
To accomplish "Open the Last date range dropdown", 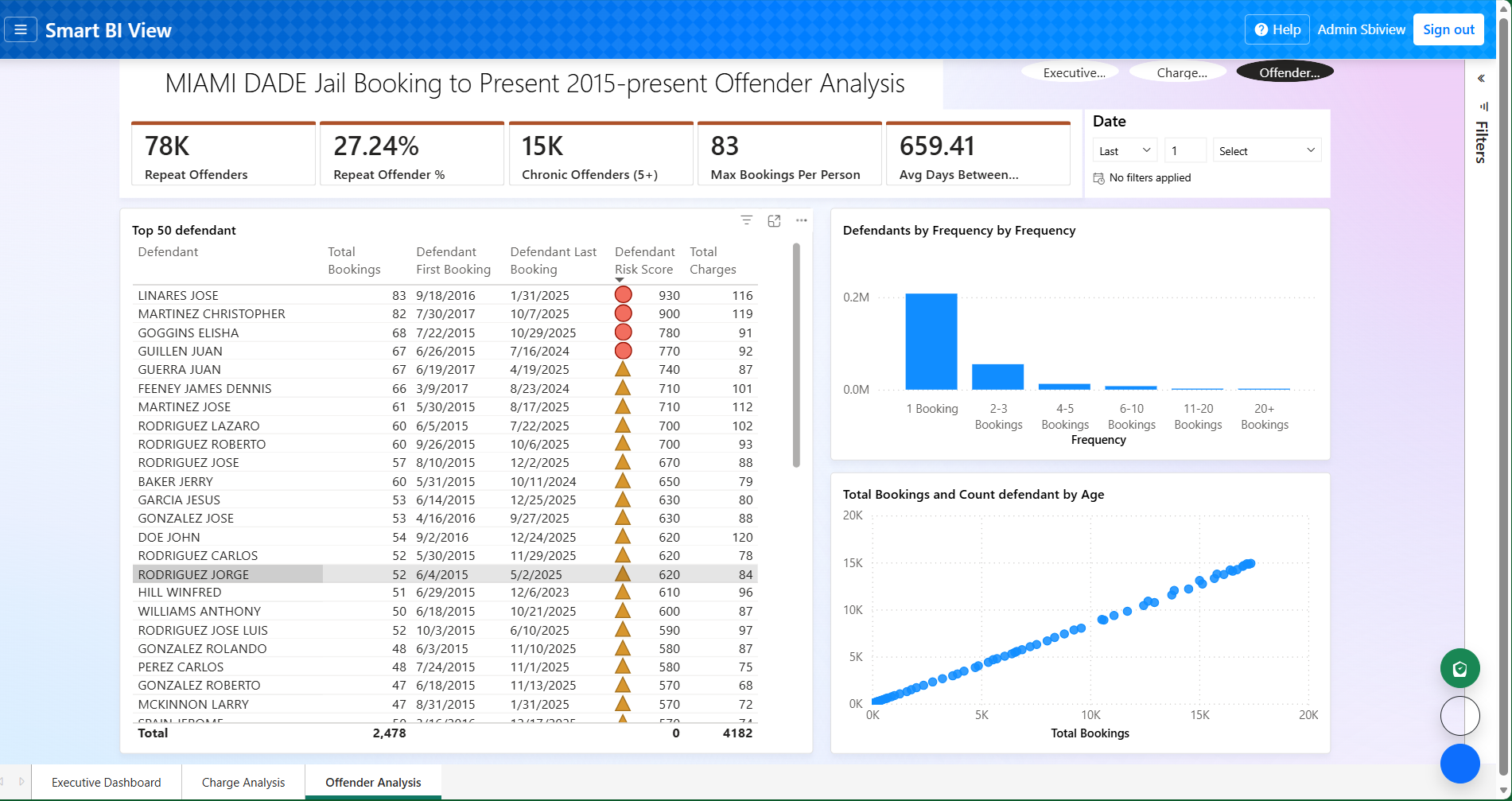I will [x=1124, y=150].
